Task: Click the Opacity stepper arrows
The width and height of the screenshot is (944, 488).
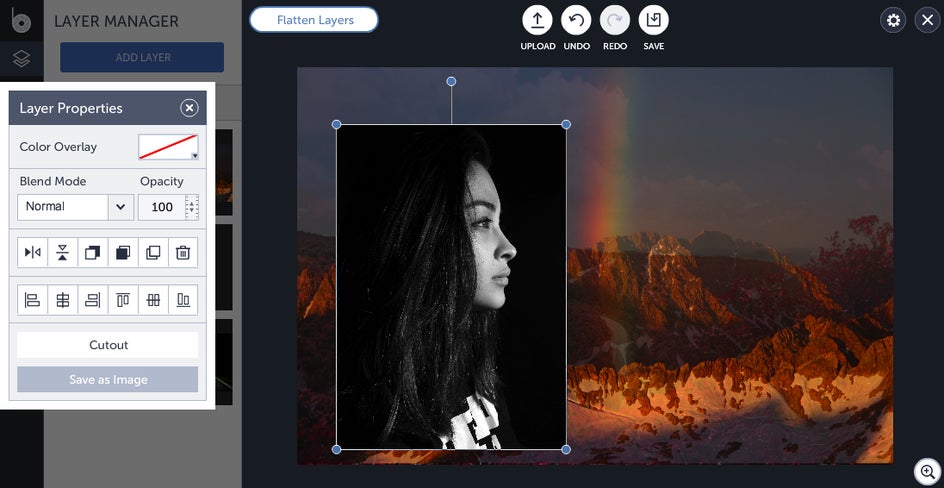Action: (192, 207)
